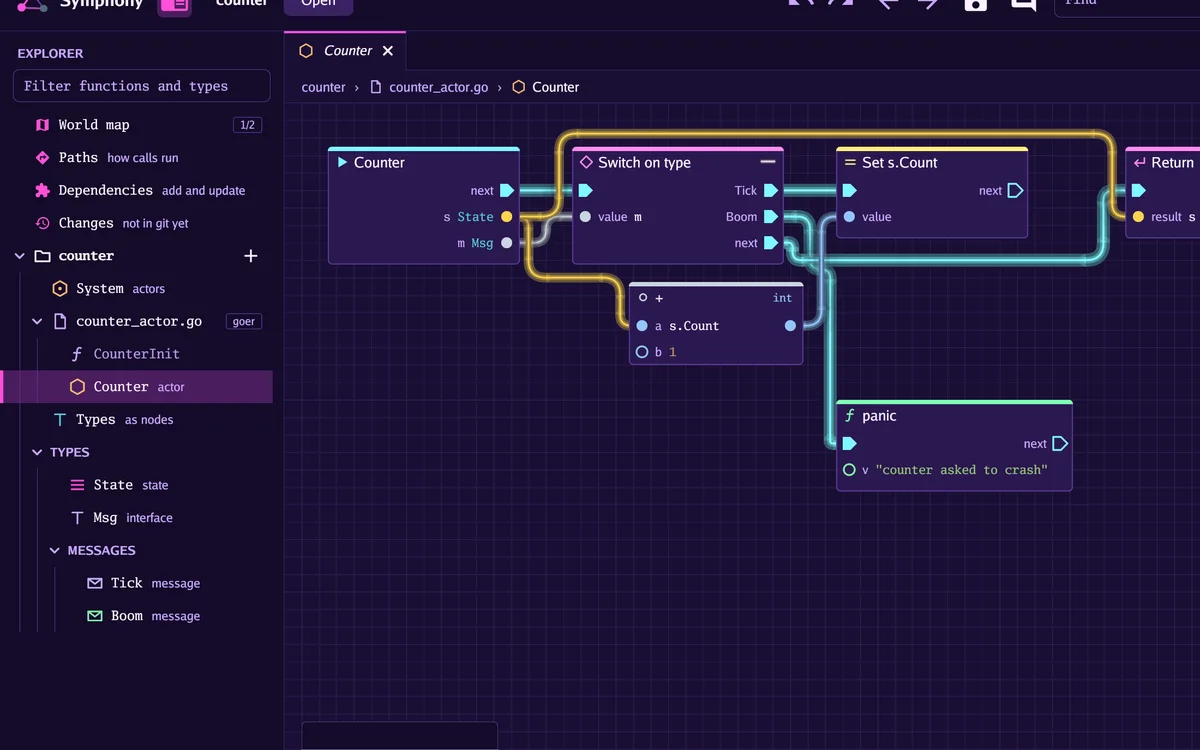Click the "counter asked to crash" value
1200x750 pixels.
coord(961,470)
